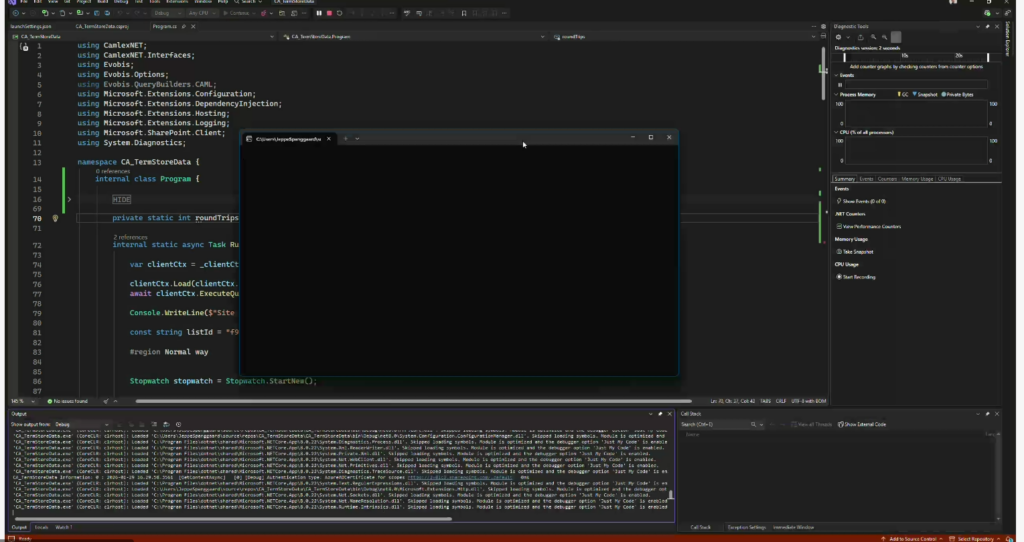Click the Restart debugging icon
This screenshot has height=542, width=1024.
tap(339, 13)
